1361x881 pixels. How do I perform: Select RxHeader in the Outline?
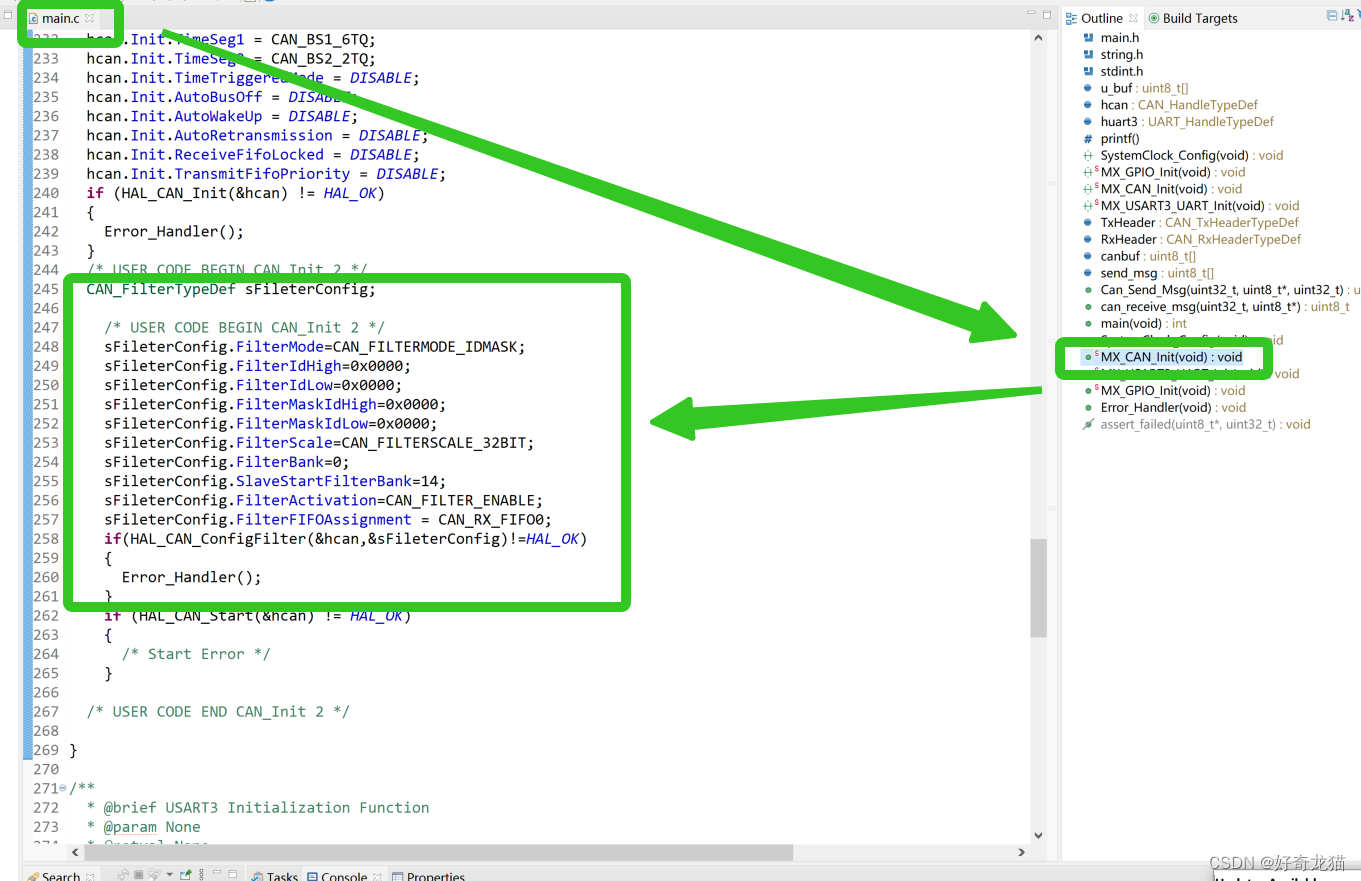click(1193, 239)
